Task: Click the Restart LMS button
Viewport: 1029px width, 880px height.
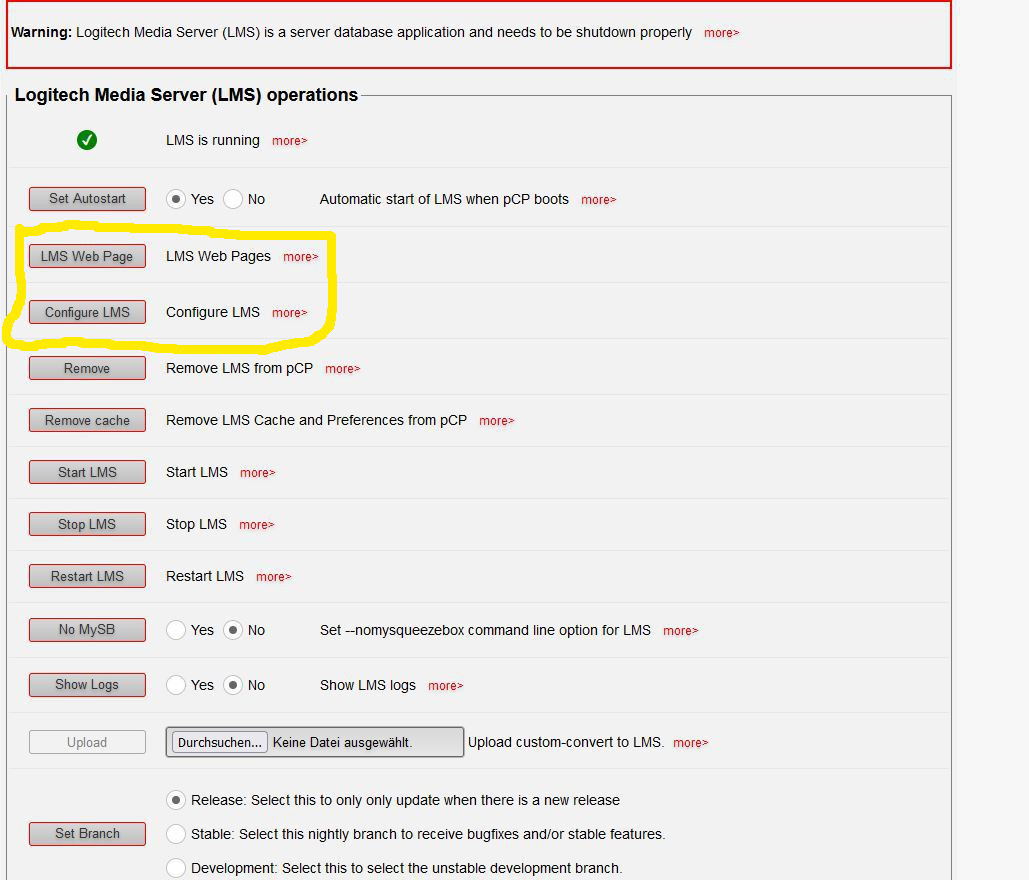Action: coord(87,576)
